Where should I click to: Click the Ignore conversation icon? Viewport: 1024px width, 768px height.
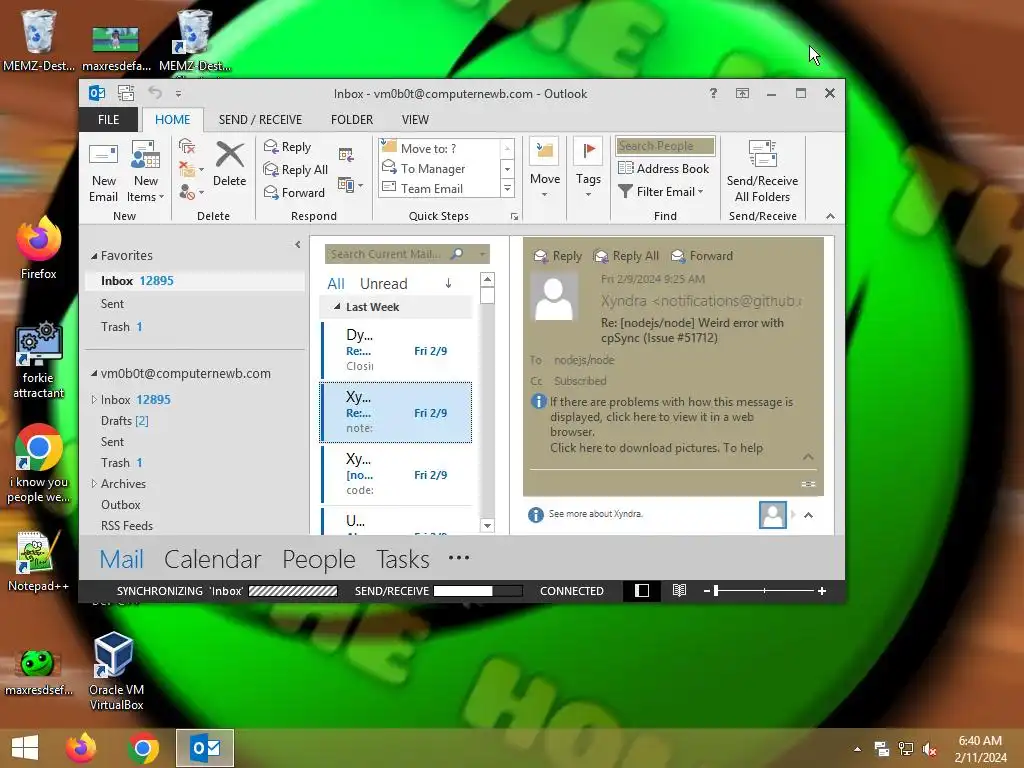pyautogui.click(x=187, y=146)
